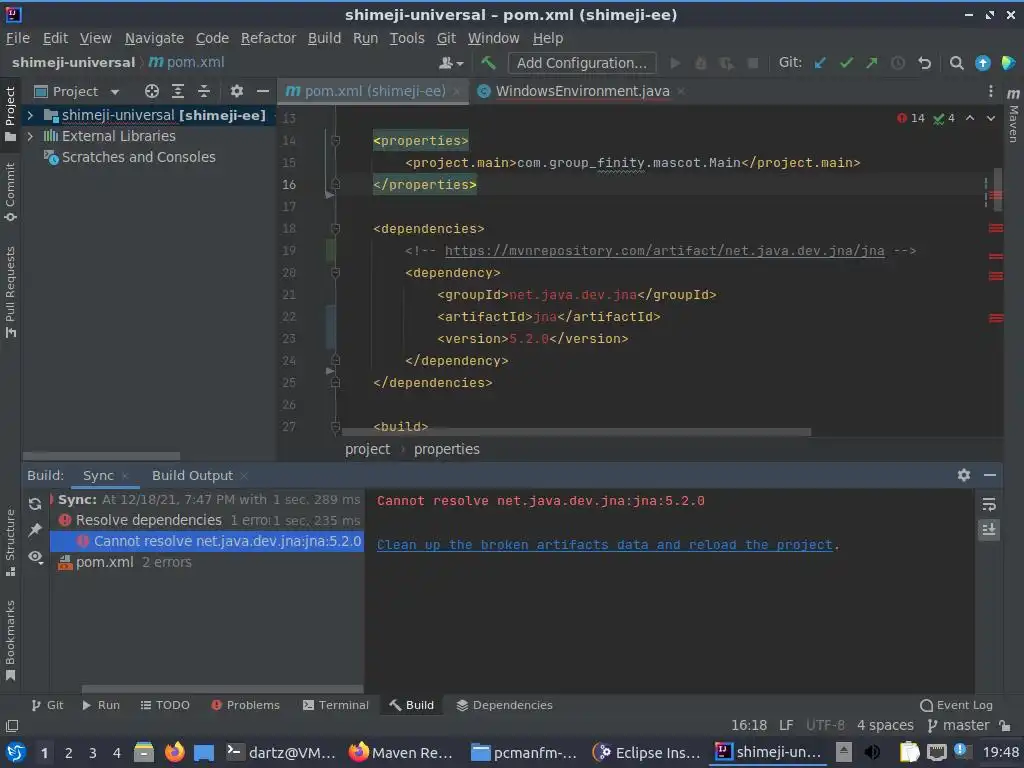Toggle read-only lock in status bar
Viewport: 1024px width, 768px height.
[x=1005, y=725]
